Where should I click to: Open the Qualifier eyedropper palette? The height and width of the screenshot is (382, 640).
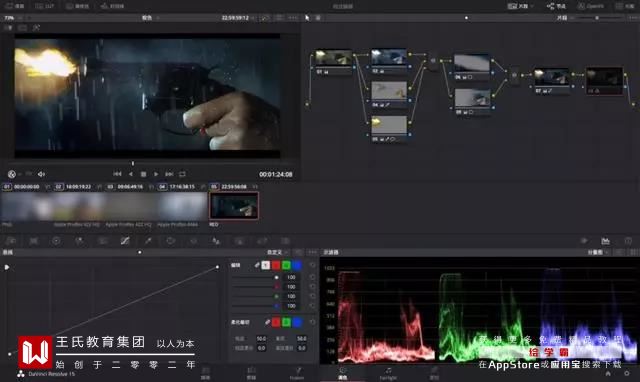(148, 241)
